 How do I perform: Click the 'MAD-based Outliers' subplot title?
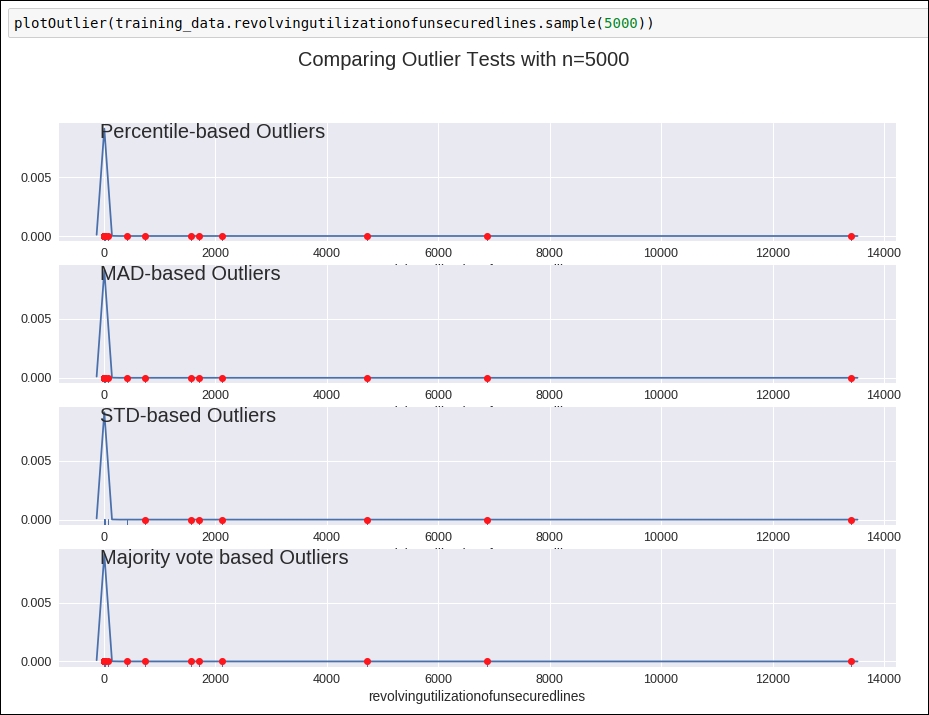pos(190,273)
